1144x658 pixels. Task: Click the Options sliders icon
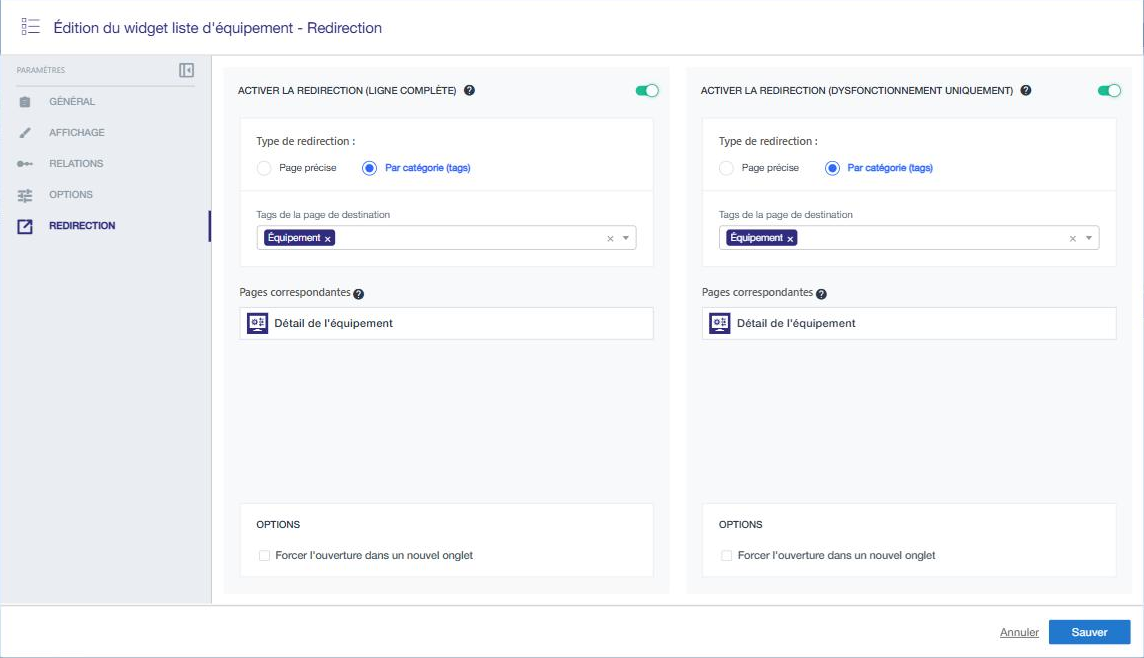(25, 196)
